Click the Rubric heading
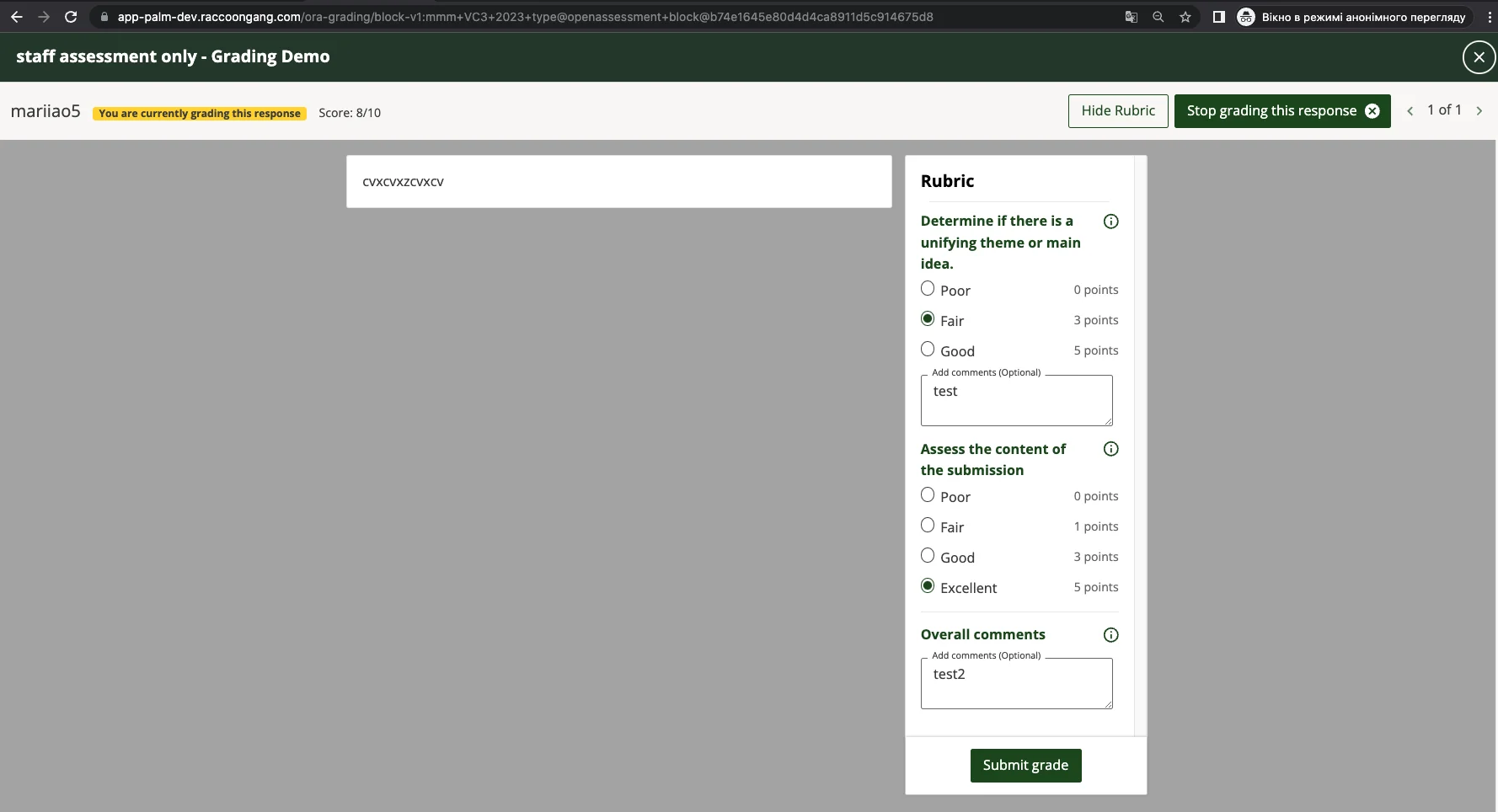This screenshot has height=812, width=1498. [947, 181]
